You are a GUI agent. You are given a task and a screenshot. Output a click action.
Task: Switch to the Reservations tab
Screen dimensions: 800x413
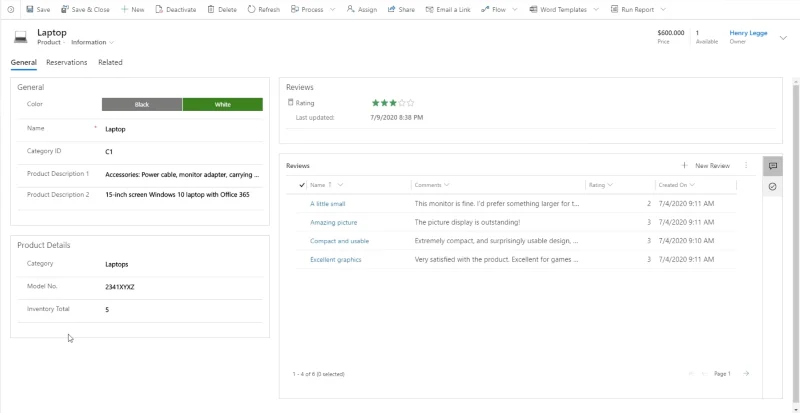coord(66,62)
